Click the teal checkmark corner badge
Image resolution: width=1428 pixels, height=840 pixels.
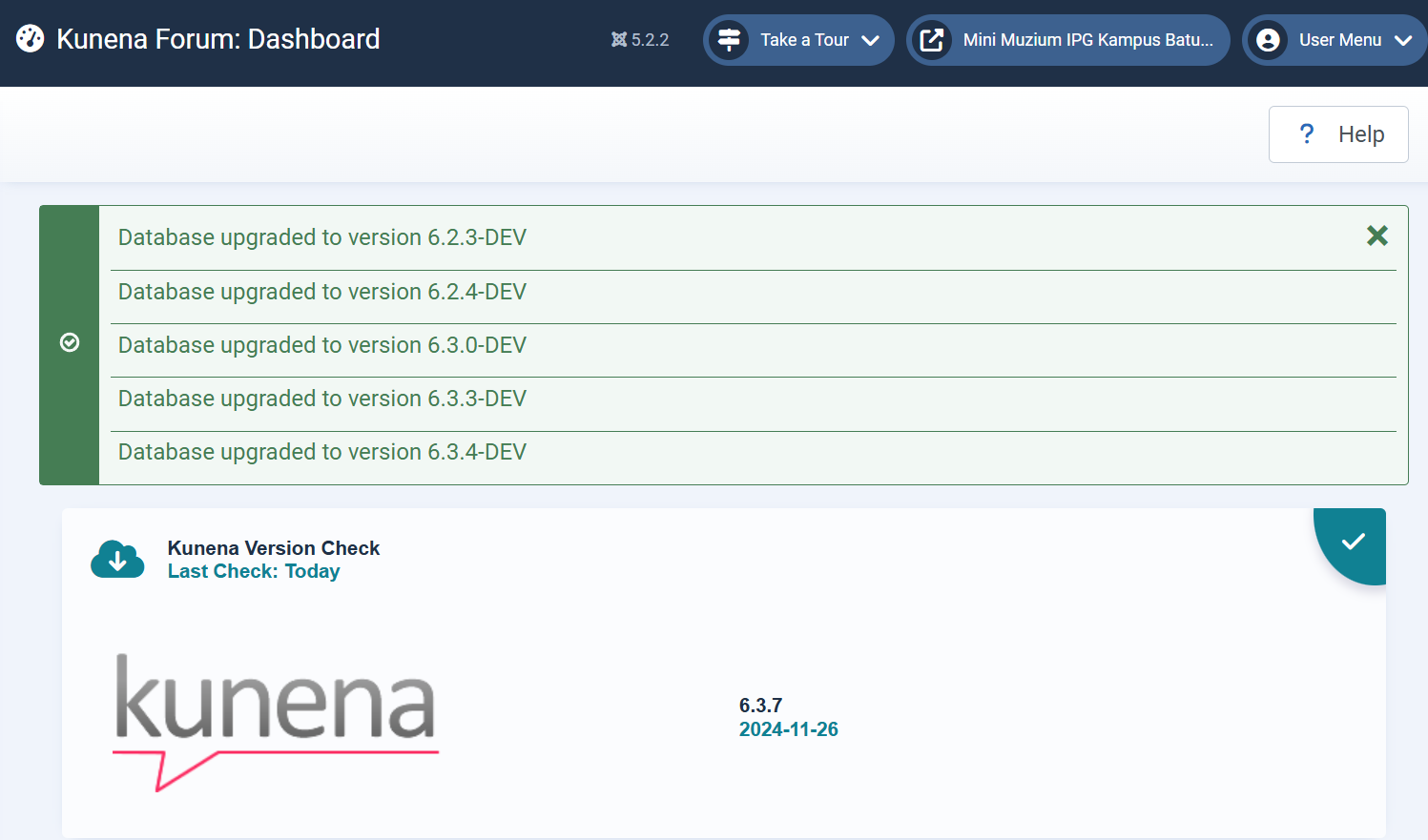(1353, 543)
